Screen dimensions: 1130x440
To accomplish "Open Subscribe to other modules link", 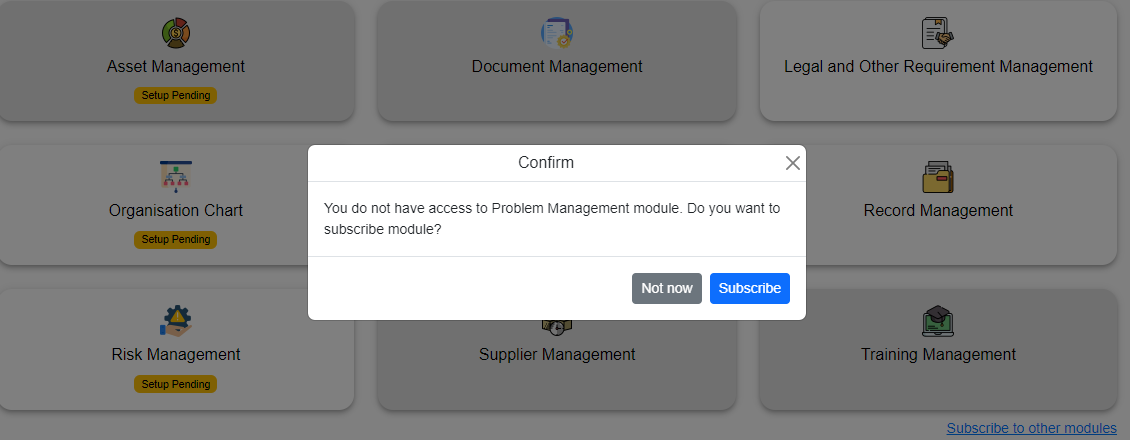I will 1031,428.
